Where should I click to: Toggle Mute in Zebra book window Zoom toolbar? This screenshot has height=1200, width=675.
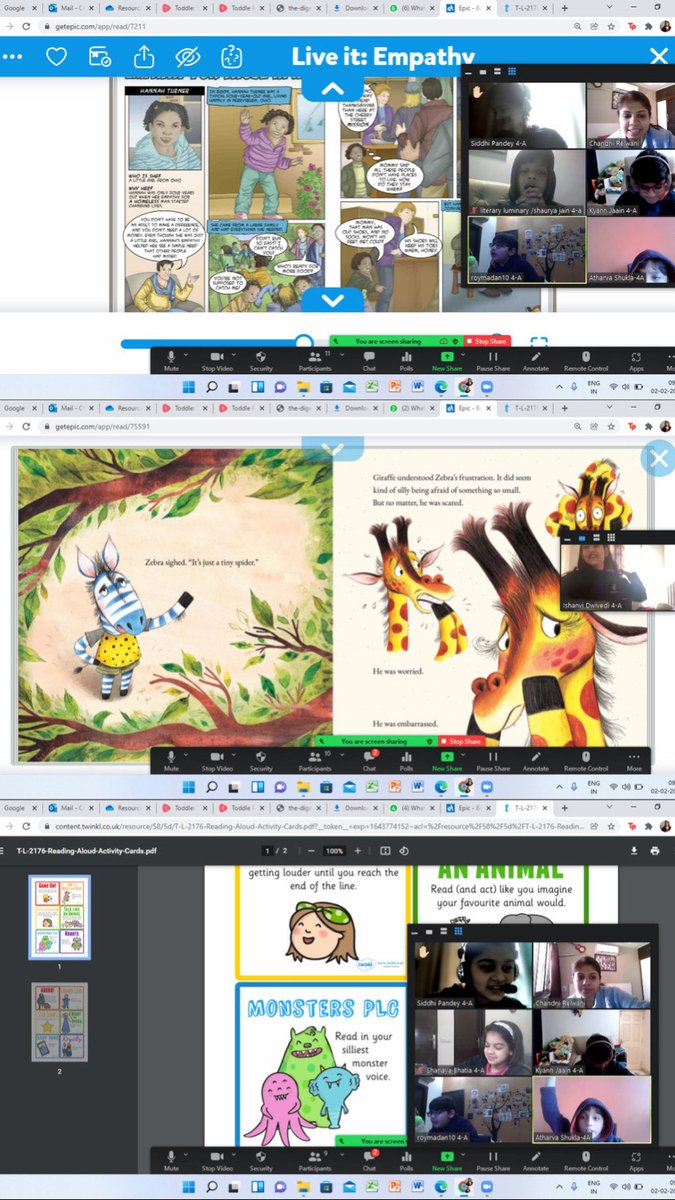[x=171, y=761]
